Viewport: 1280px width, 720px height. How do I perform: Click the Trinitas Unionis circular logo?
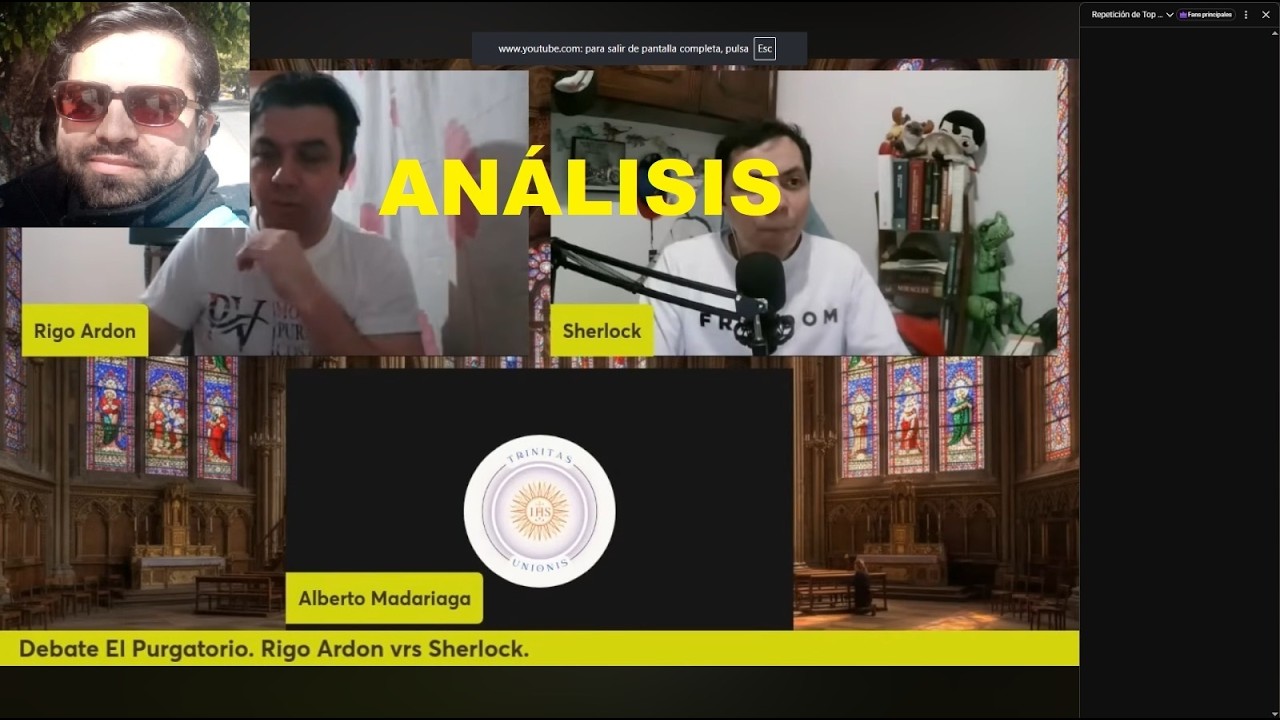[540, 511]
